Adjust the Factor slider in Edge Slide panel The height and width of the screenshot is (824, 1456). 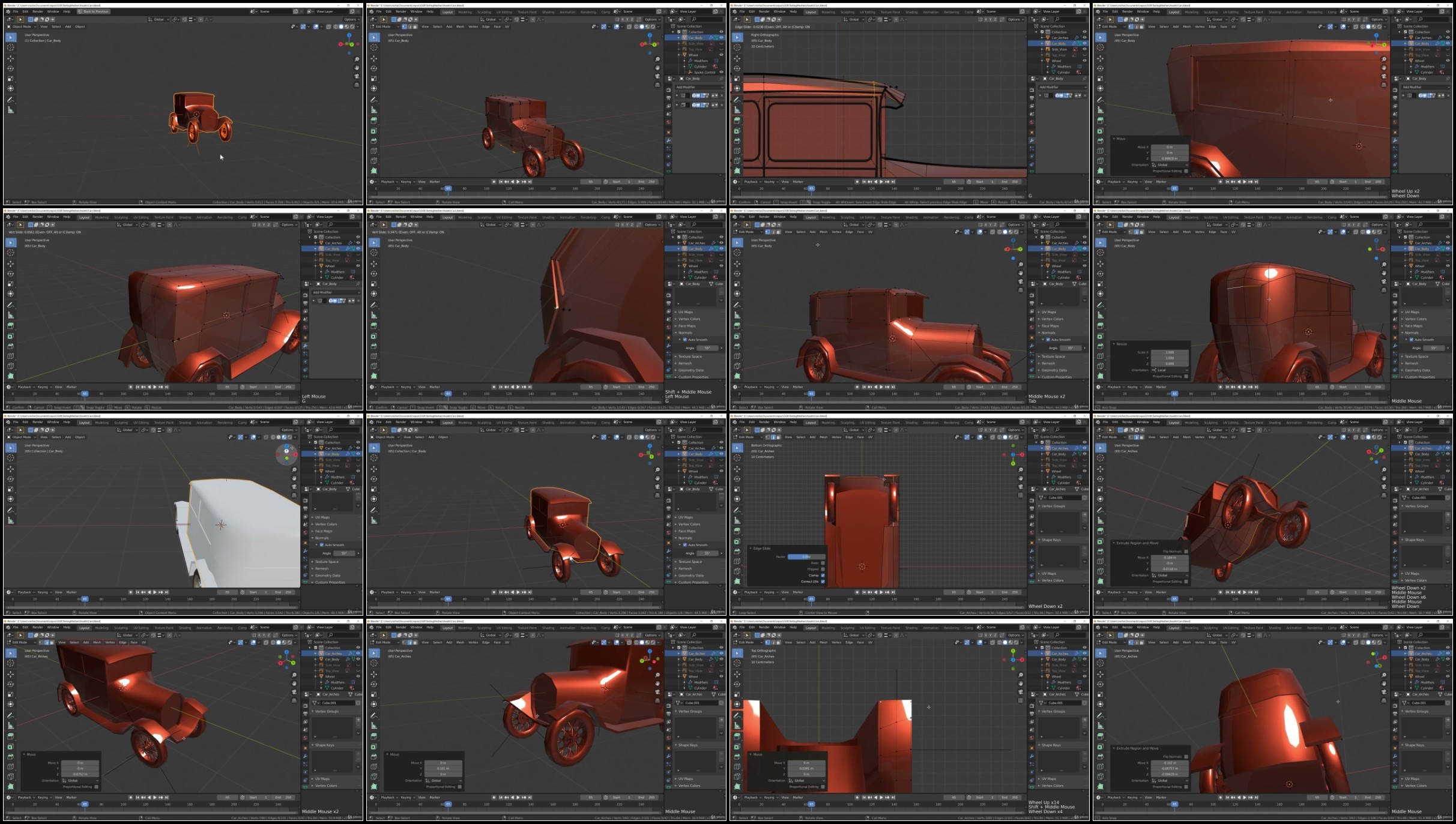point(807,556)
